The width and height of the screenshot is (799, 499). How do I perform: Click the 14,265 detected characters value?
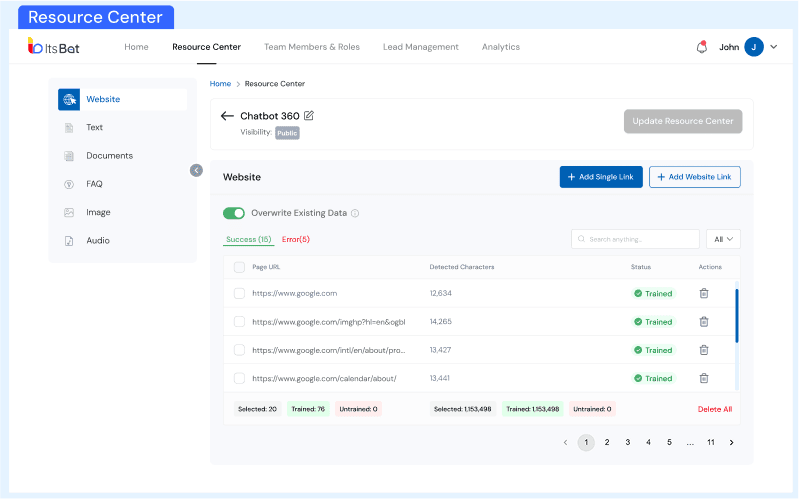click(441, 322)
